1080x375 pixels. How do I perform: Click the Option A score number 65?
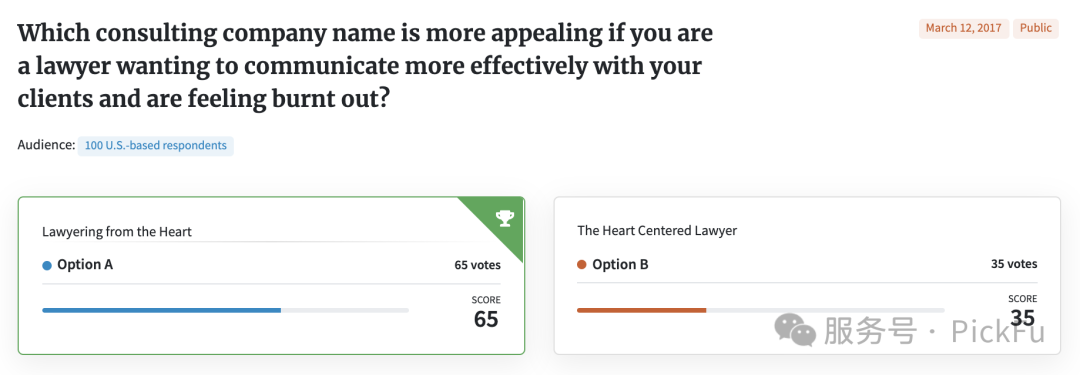coord(486,319)
